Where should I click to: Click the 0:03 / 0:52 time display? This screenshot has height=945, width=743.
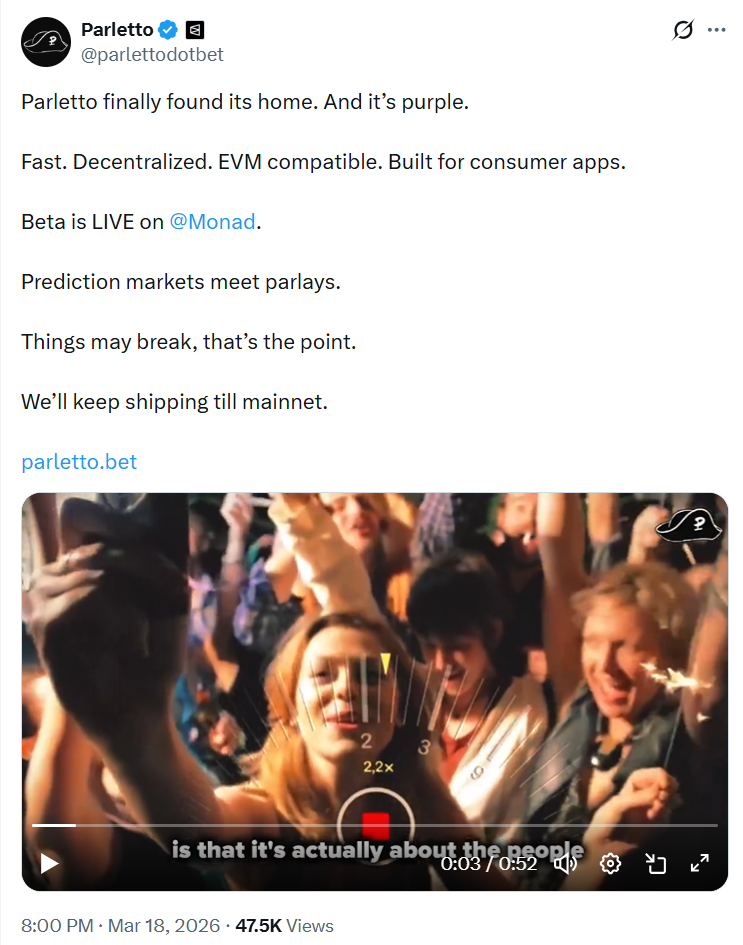coord(489,864)
